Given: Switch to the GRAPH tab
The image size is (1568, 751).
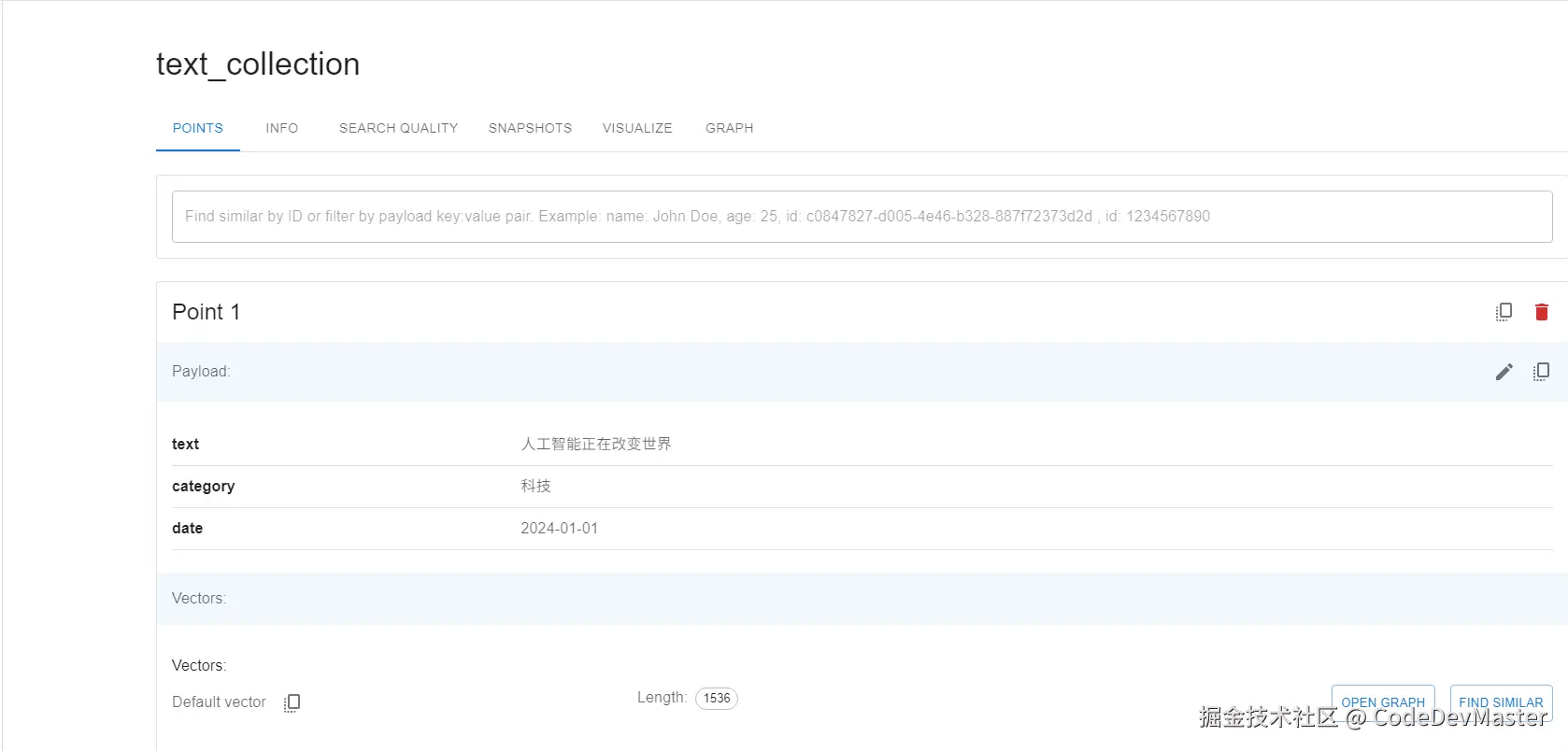Looking at the screenshot, I should (730, 128).
